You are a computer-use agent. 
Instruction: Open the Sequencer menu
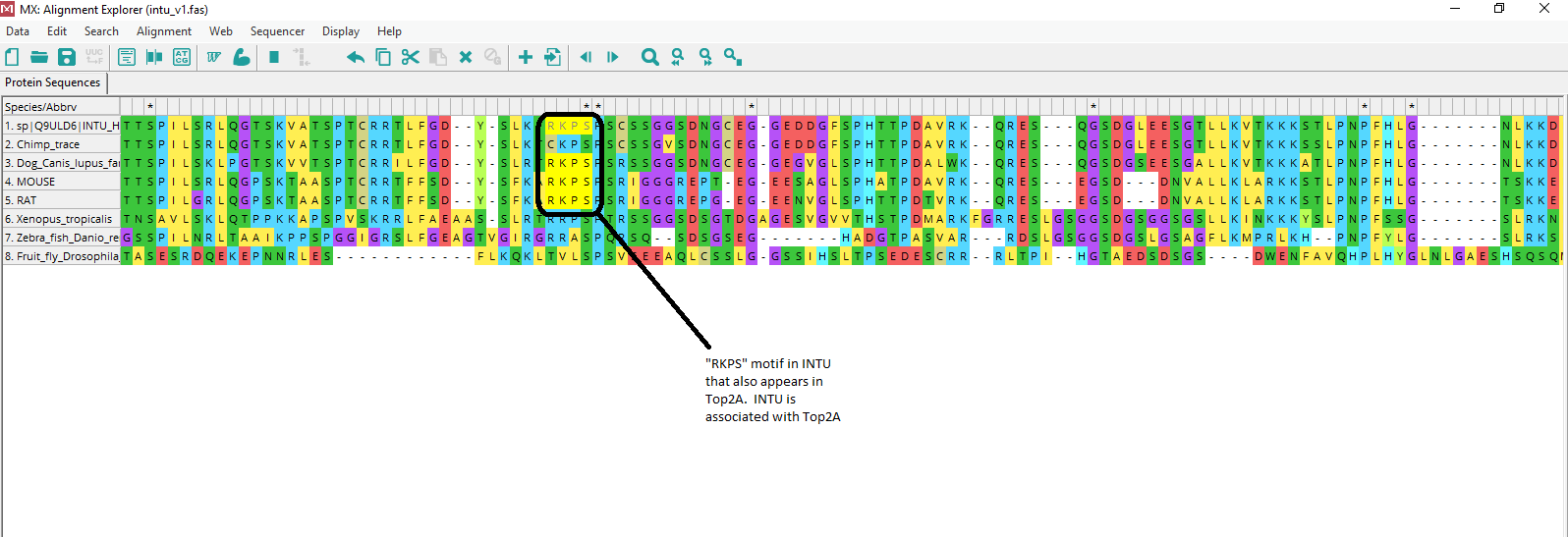(277, 31)
